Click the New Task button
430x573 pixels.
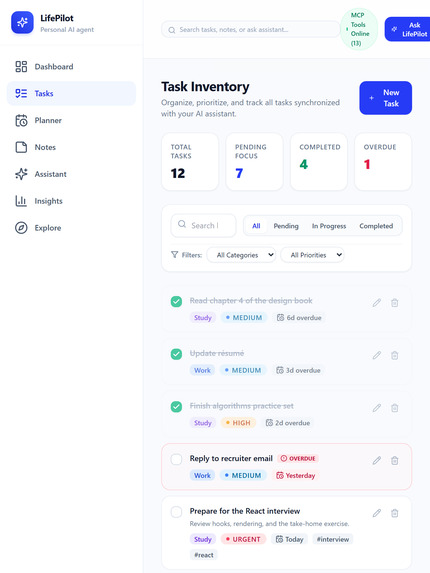point(385,98)
